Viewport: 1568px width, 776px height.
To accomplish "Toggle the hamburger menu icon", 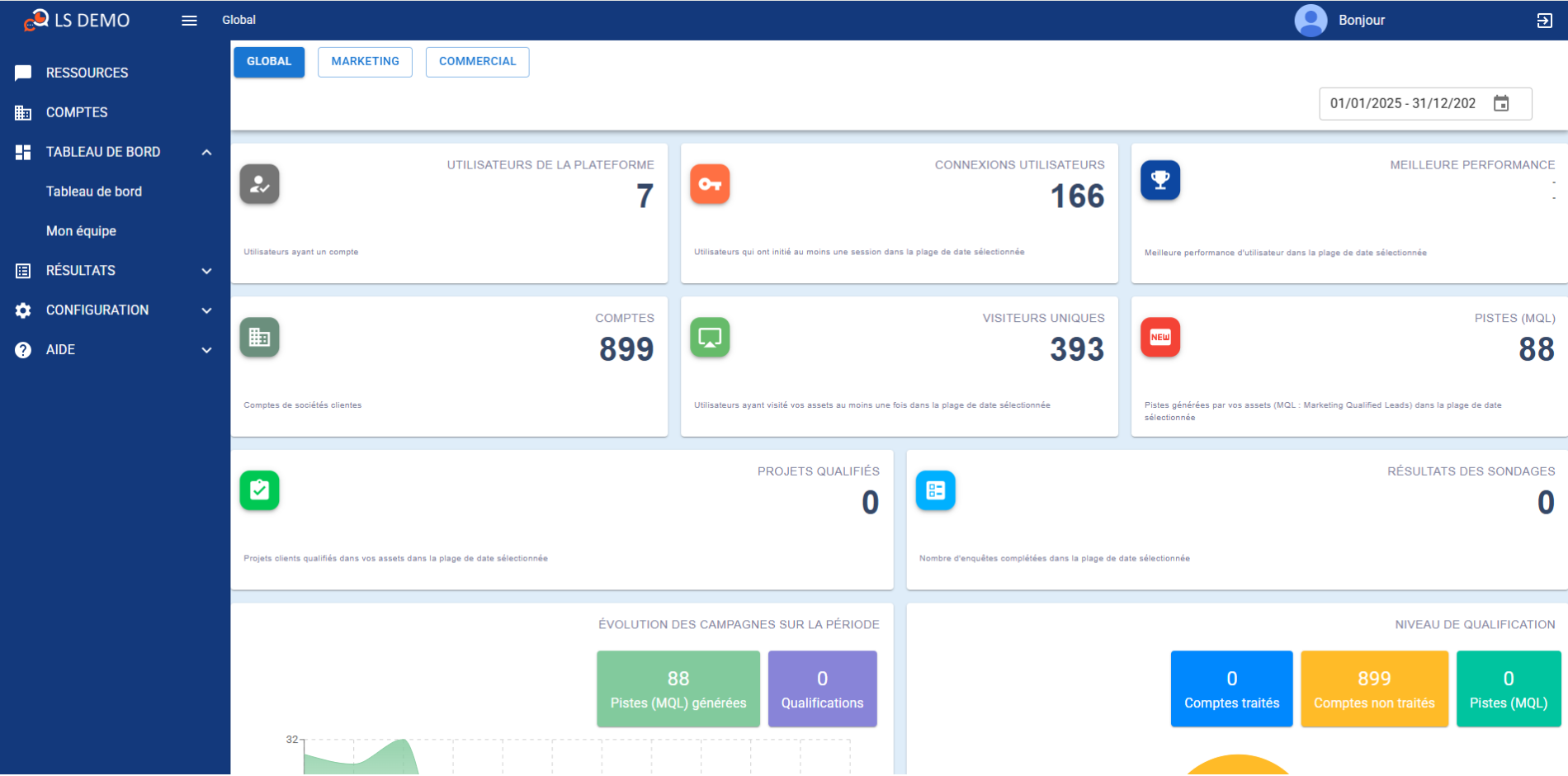I will pyautogui.click(x=189, y=21).
